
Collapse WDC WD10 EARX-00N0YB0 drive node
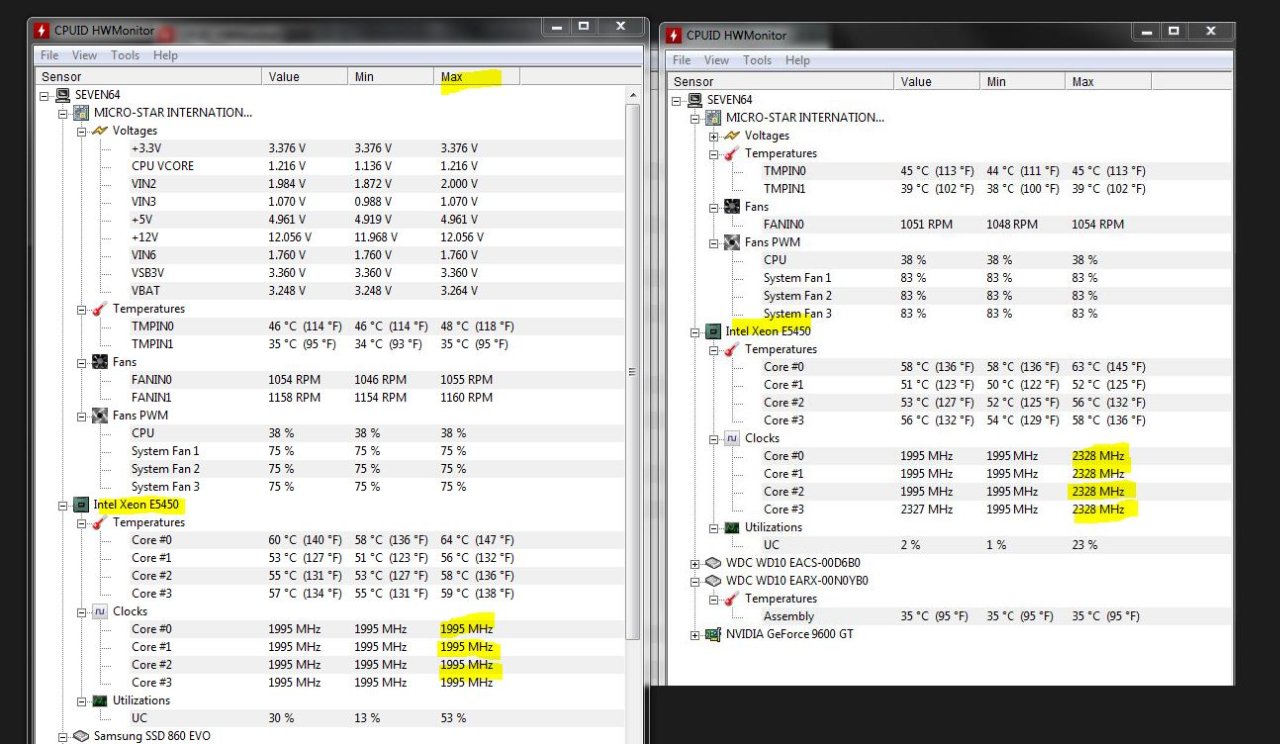click(x=695, y=581)
